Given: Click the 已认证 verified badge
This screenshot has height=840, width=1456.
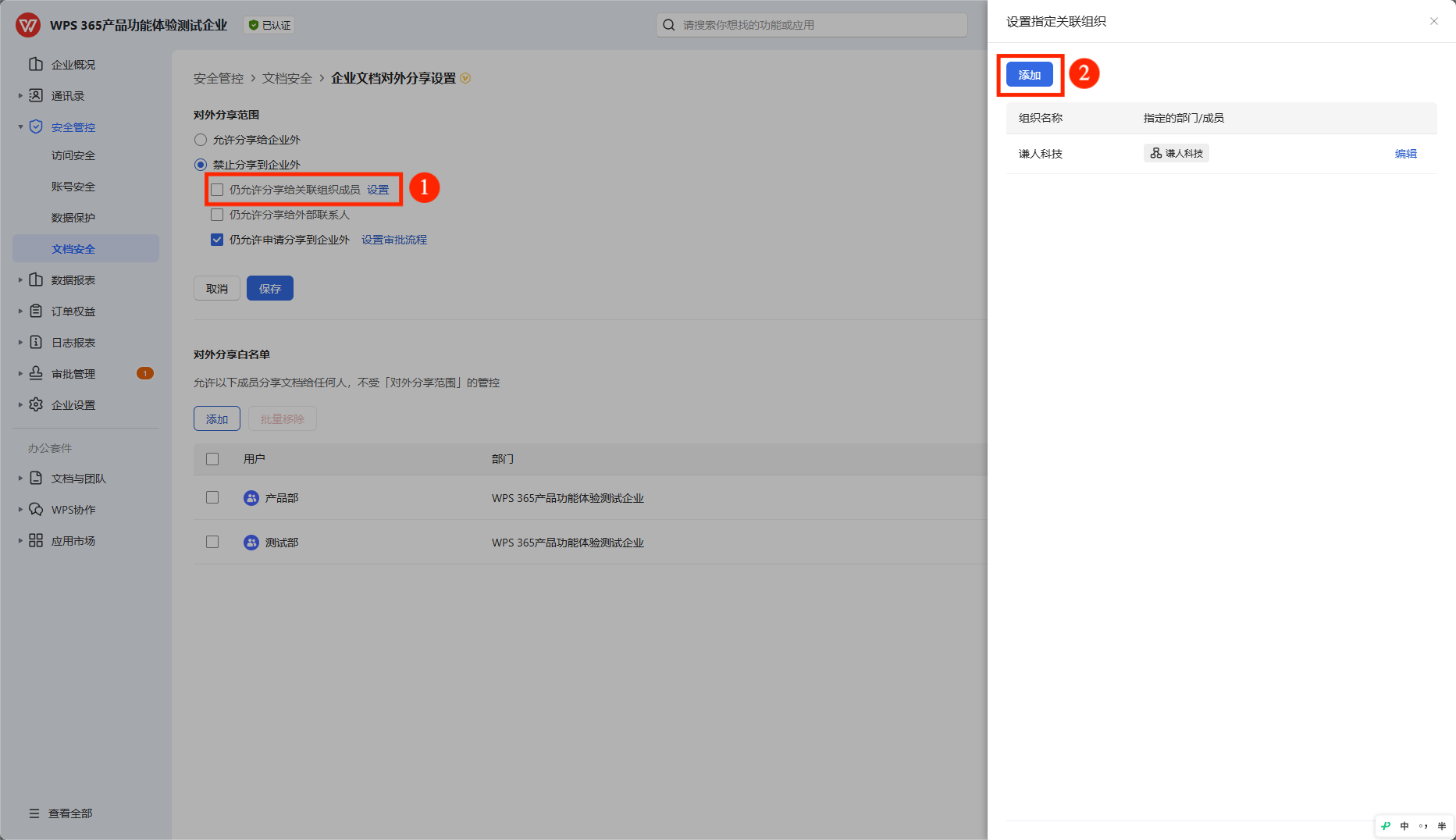Looking at the screenshot, I should tap(269, 25).
